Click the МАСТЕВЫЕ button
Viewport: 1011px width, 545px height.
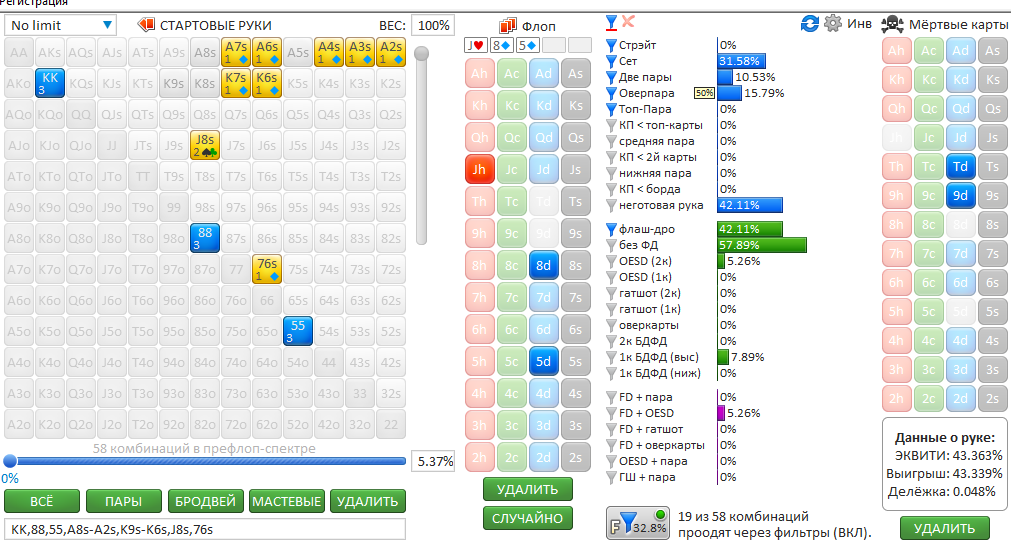[x=286, y=501]
